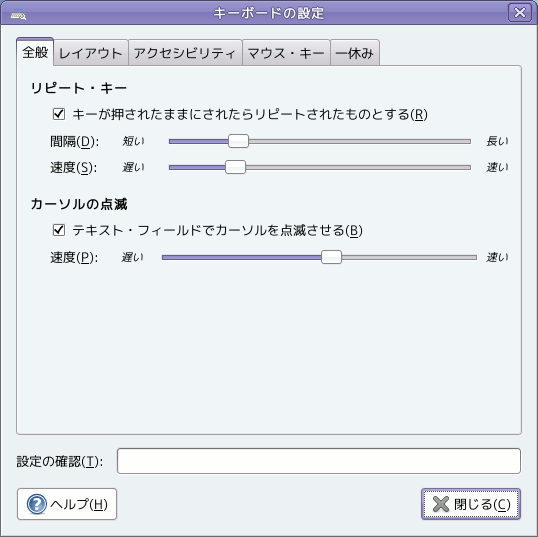Click the cursor blink 速度(P) slider handle
The width and height of the screenshot is (538, 537).
[331, 257]
